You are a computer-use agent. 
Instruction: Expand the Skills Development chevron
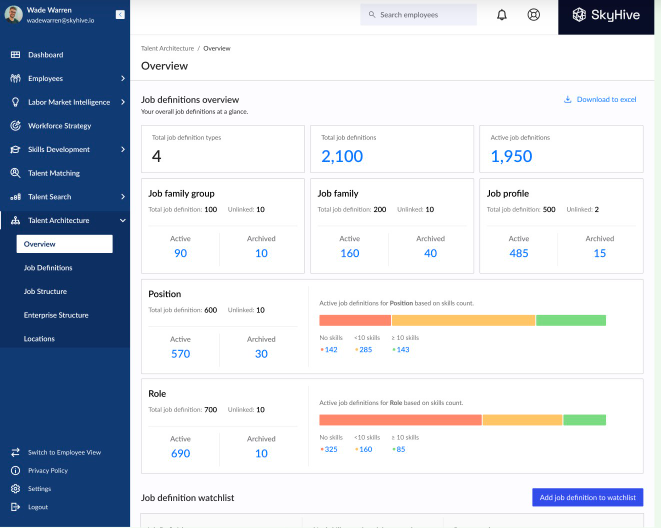(x=122, y=149)
